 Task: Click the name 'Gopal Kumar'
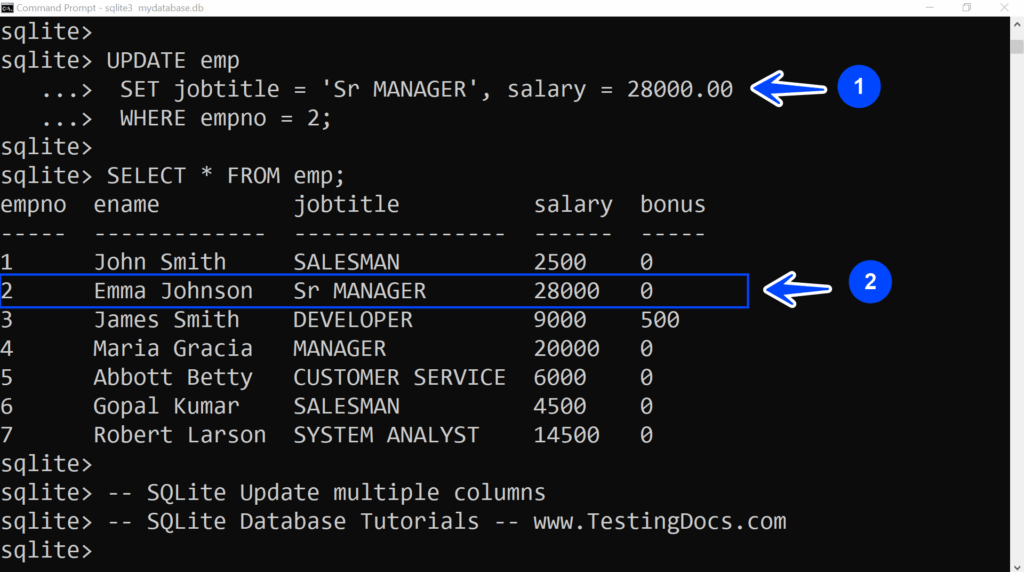pos(167,406)
